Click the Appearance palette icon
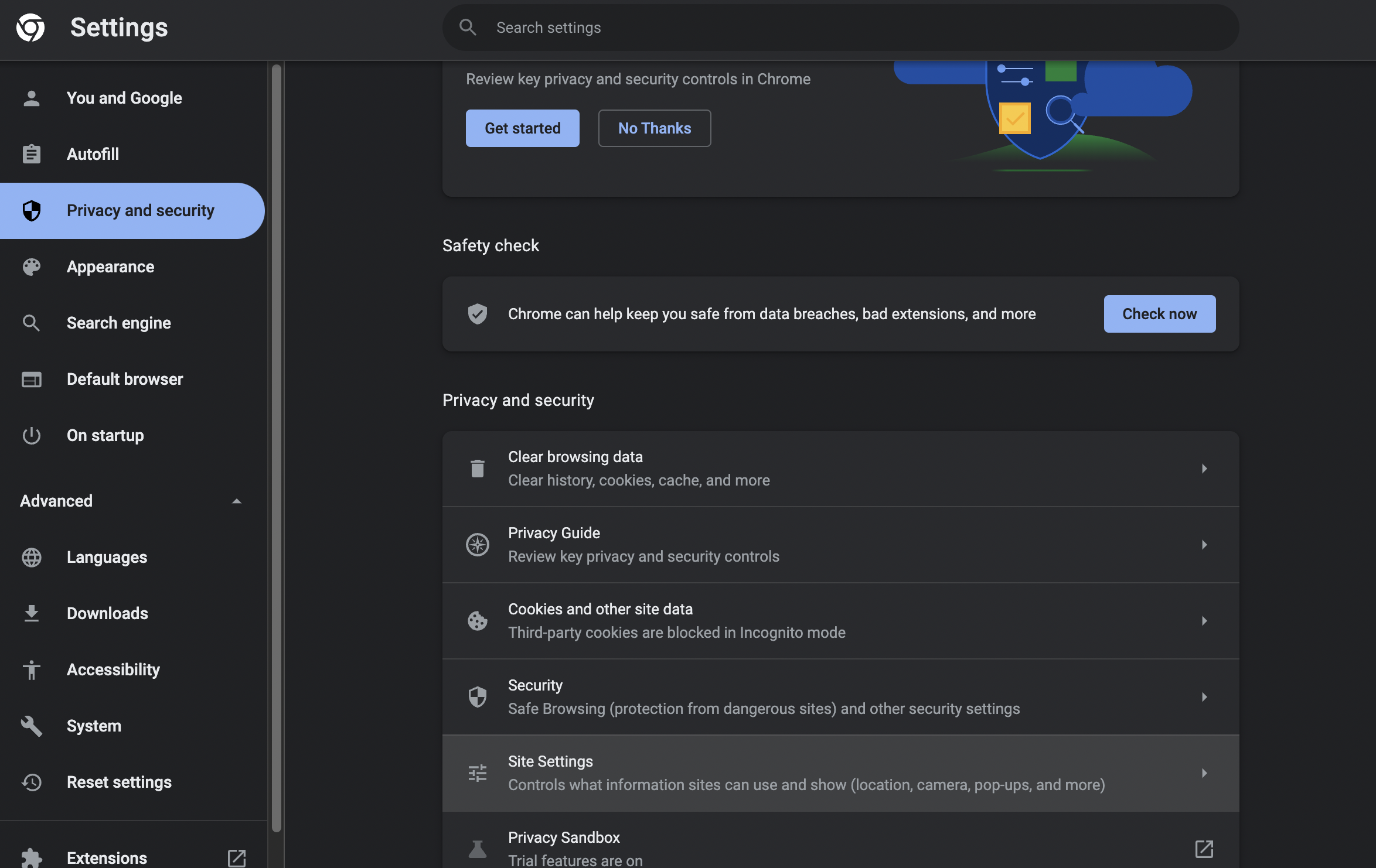Viewport: 1376px width, 868px height. point(31,266)
